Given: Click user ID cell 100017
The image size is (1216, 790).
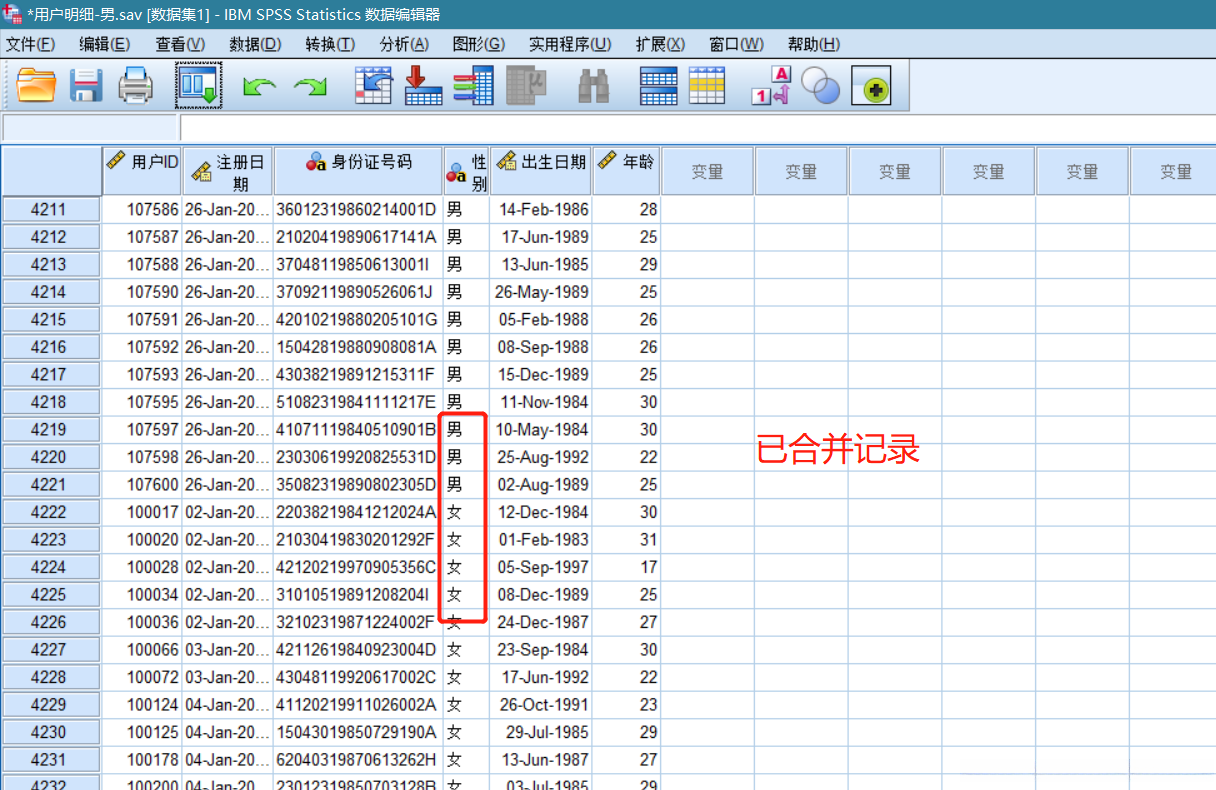Looking at the screenshot, I should coord(142,512).
